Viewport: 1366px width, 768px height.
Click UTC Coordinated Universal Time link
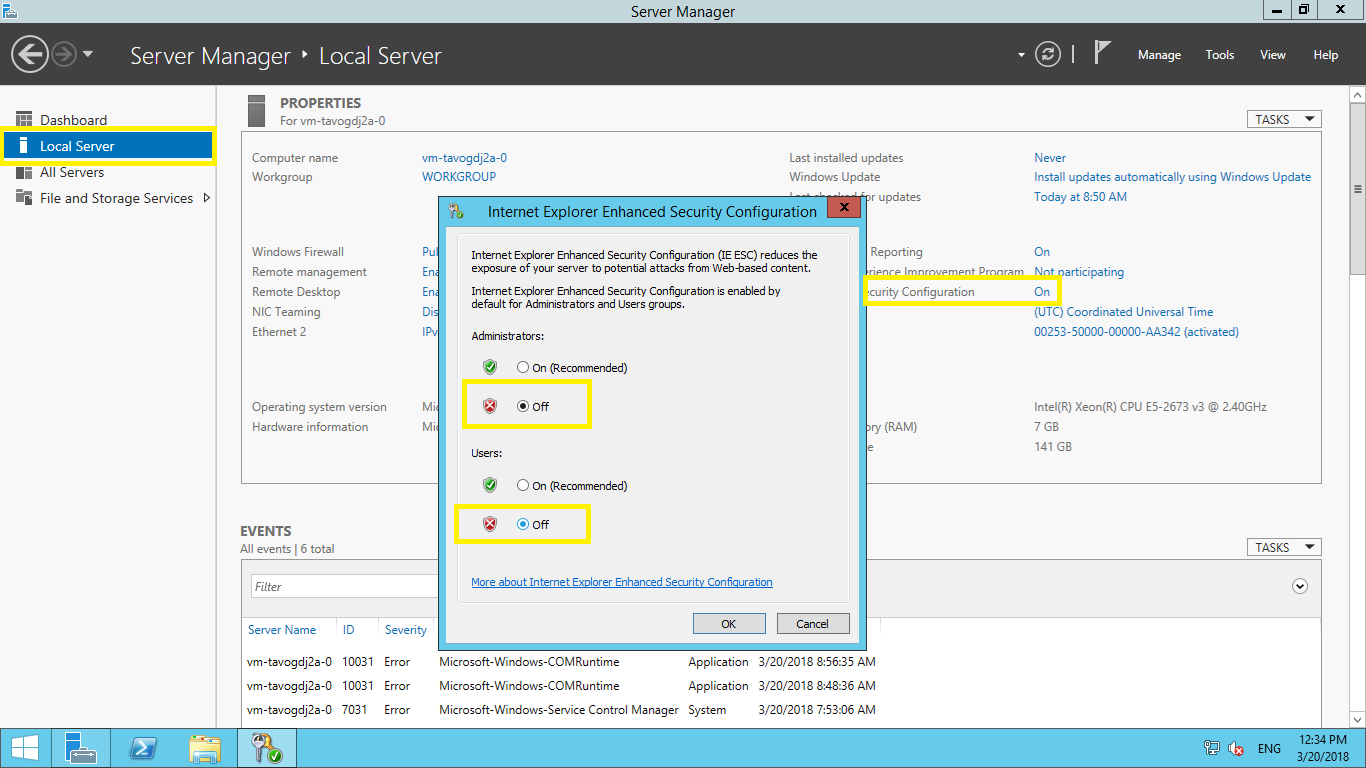1123,312
